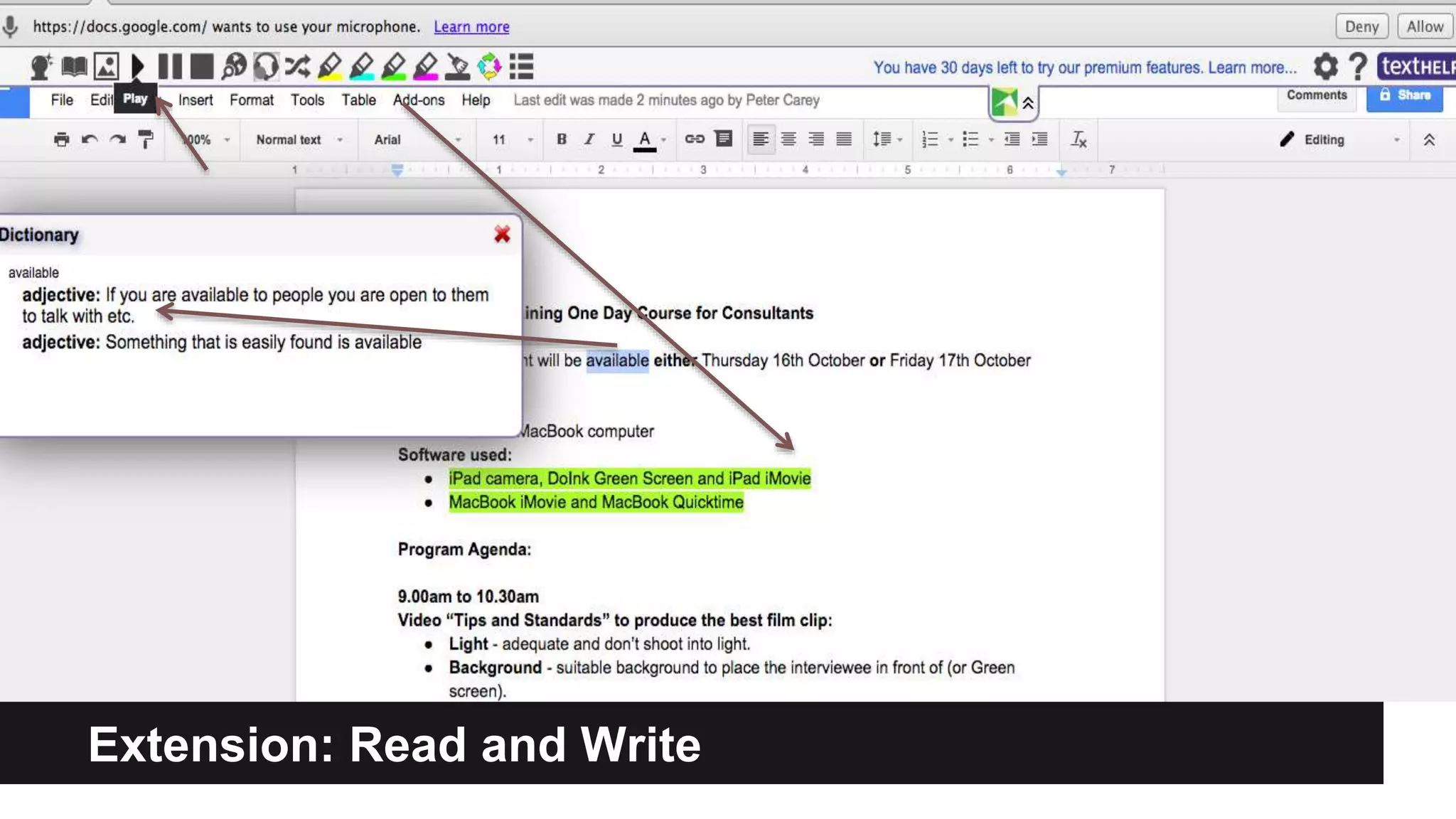The image size is (1456, 819).
Task: Allow microphone access
Action: (1425, 26)
